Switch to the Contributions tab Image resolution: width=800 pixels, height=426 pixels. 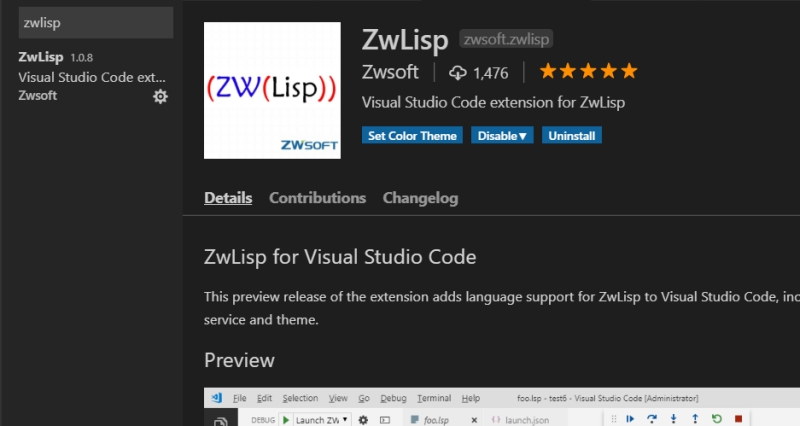point(317,198)
